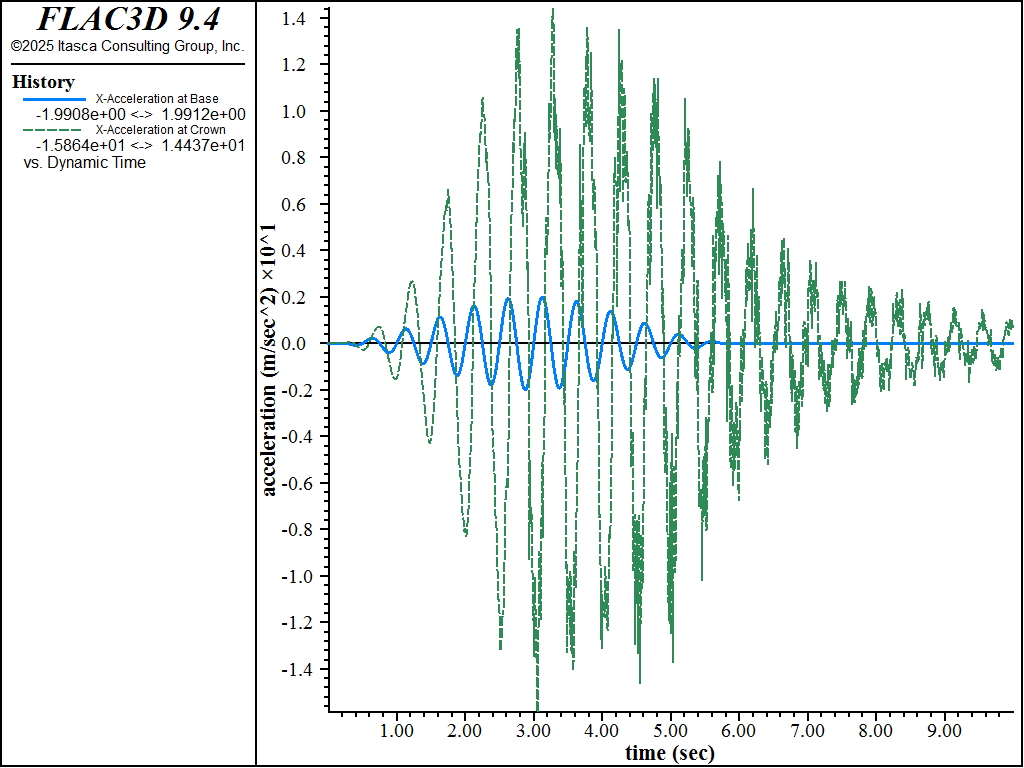This screenshot has width=1024, height=768.
Task: Click the vs. Dynamic Time legend text
Action: (x=84, y=162)
